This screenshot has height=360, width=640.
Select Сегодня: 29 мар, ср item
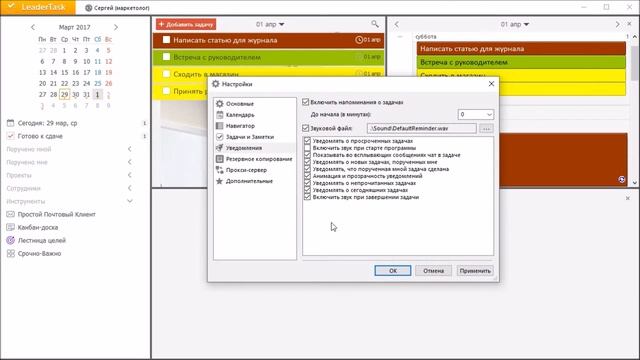tap(47, 123)
